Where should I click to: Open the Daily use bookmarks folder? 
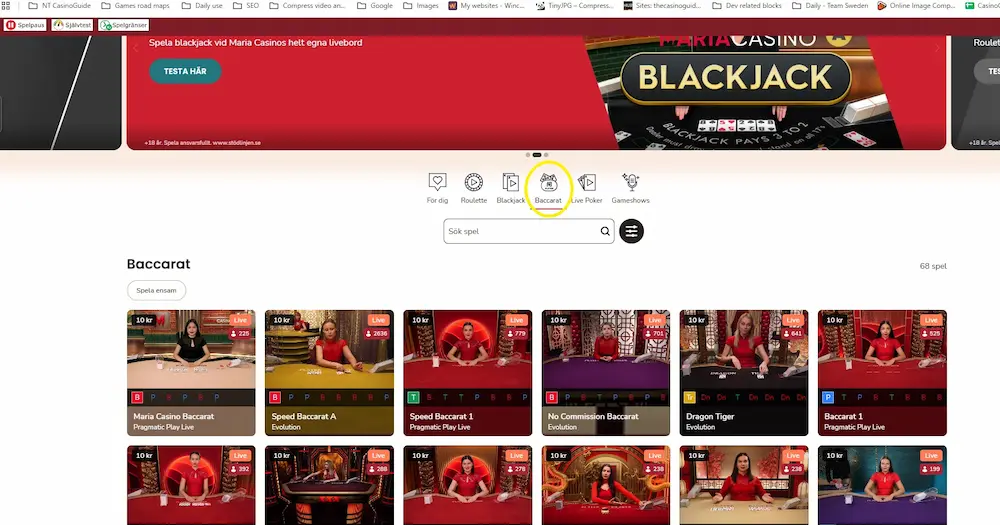point(202,5)
